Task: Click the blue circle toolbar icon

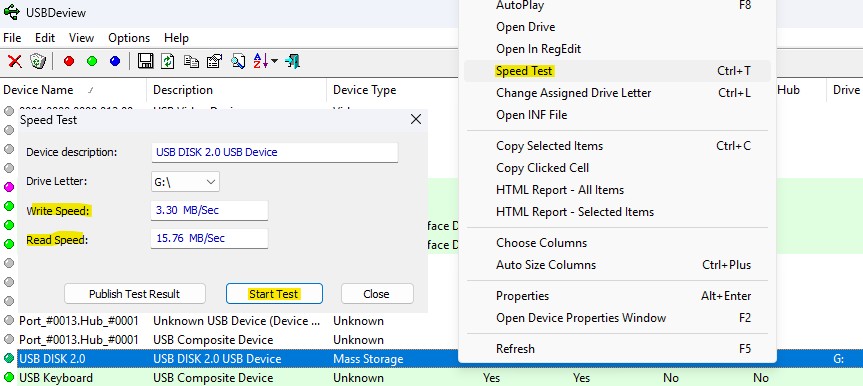Action: [115, 61]
